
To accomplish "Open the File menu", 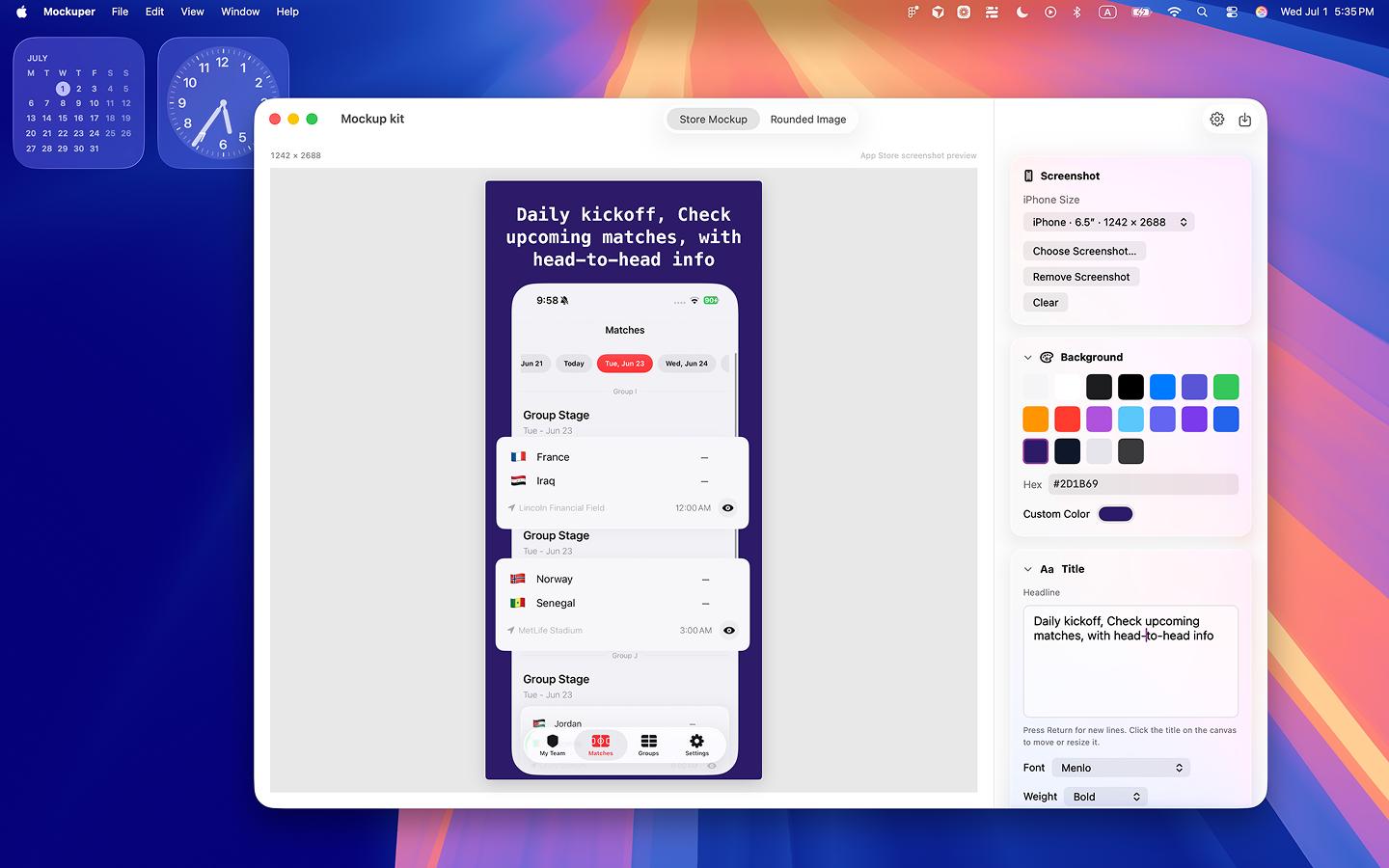I will pyautogui.click(x=120, y=12).
